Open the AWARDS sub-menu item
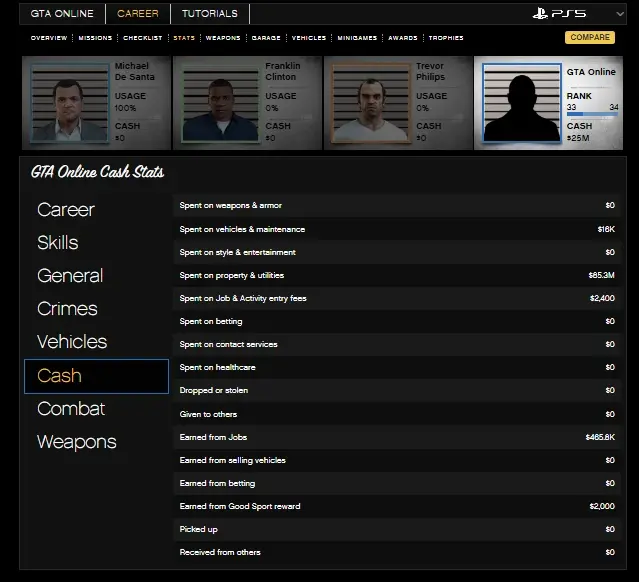 [403, 38]
